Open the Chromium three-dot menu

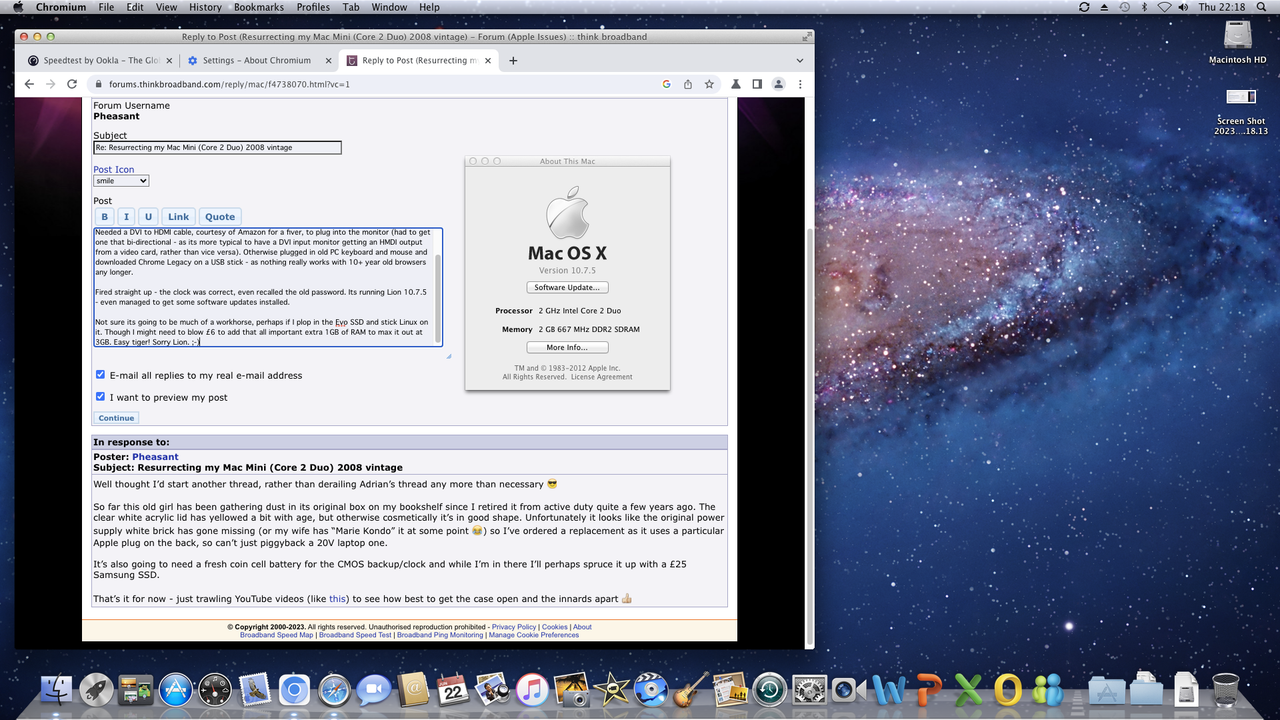800,84
